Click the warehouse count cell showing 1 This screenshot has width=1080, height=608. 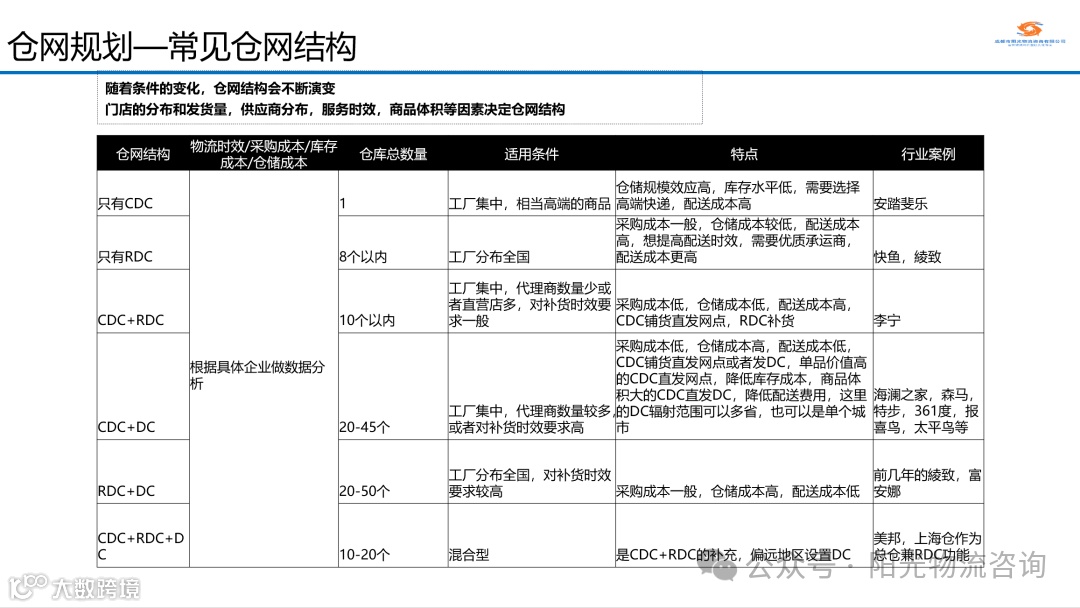click(x=393, y=193)
